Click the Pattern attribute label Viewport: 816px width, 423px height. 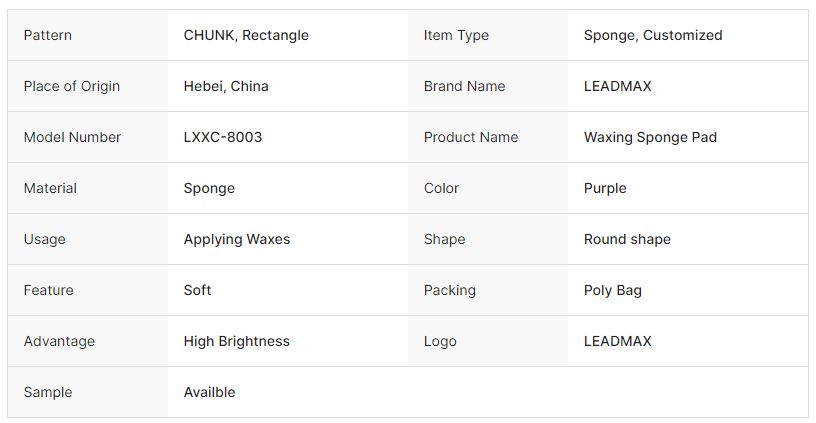[x=48, y=35]
